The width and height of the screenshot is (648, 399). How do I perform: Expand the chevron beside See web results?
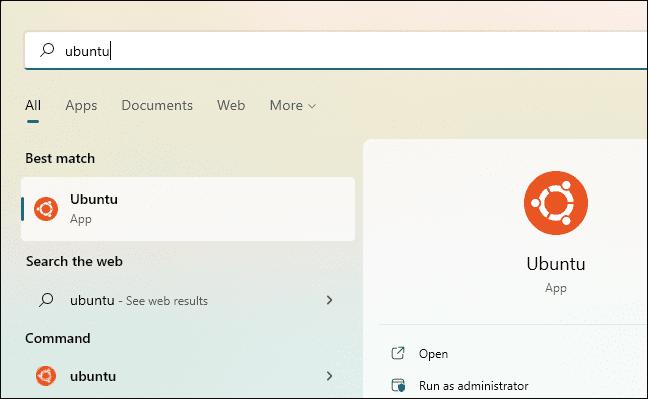(x=329, y=300)
